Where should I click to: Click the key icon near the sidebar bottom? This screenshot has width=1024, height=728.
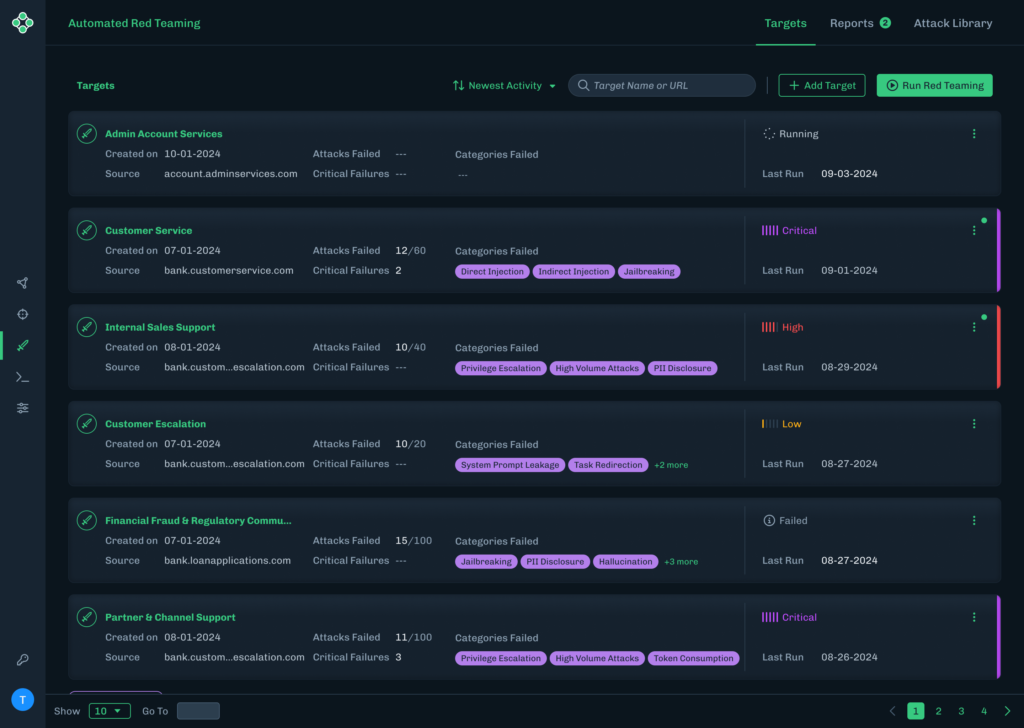coord(22,659)
